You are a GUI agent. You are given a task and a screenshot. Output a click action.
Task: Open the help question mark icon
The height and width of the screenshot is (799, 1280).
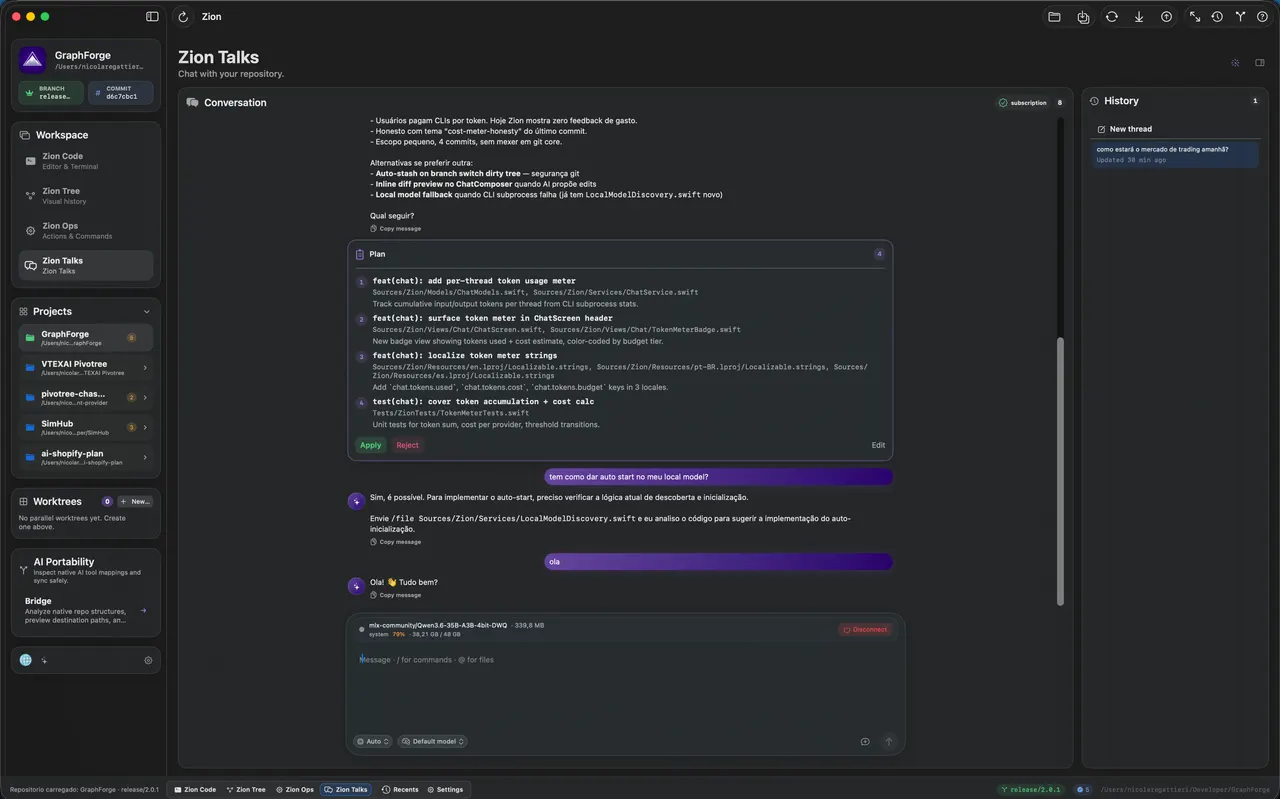pyautogui.click(x=1262, y=17)
